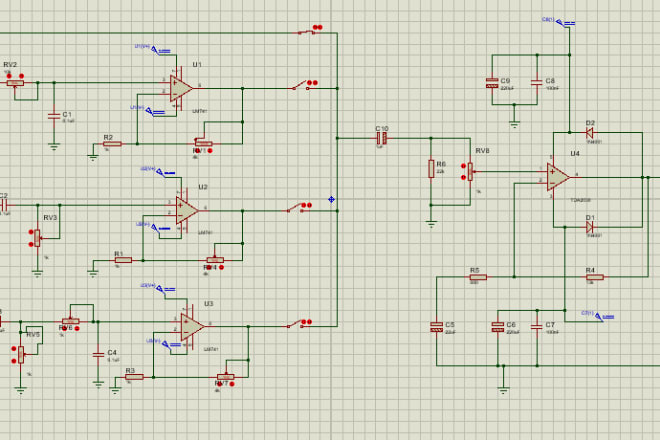The image size is (660, 440).
Task: Click the upper red adjust dot of RV8
Action: [x=463, y=166]
